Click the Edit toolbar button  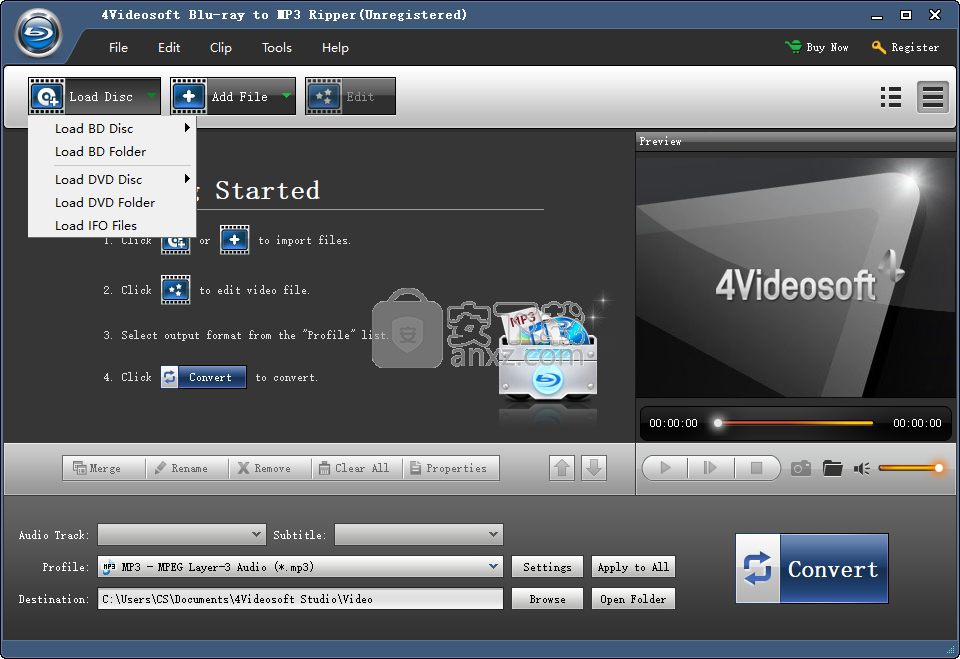350,96
